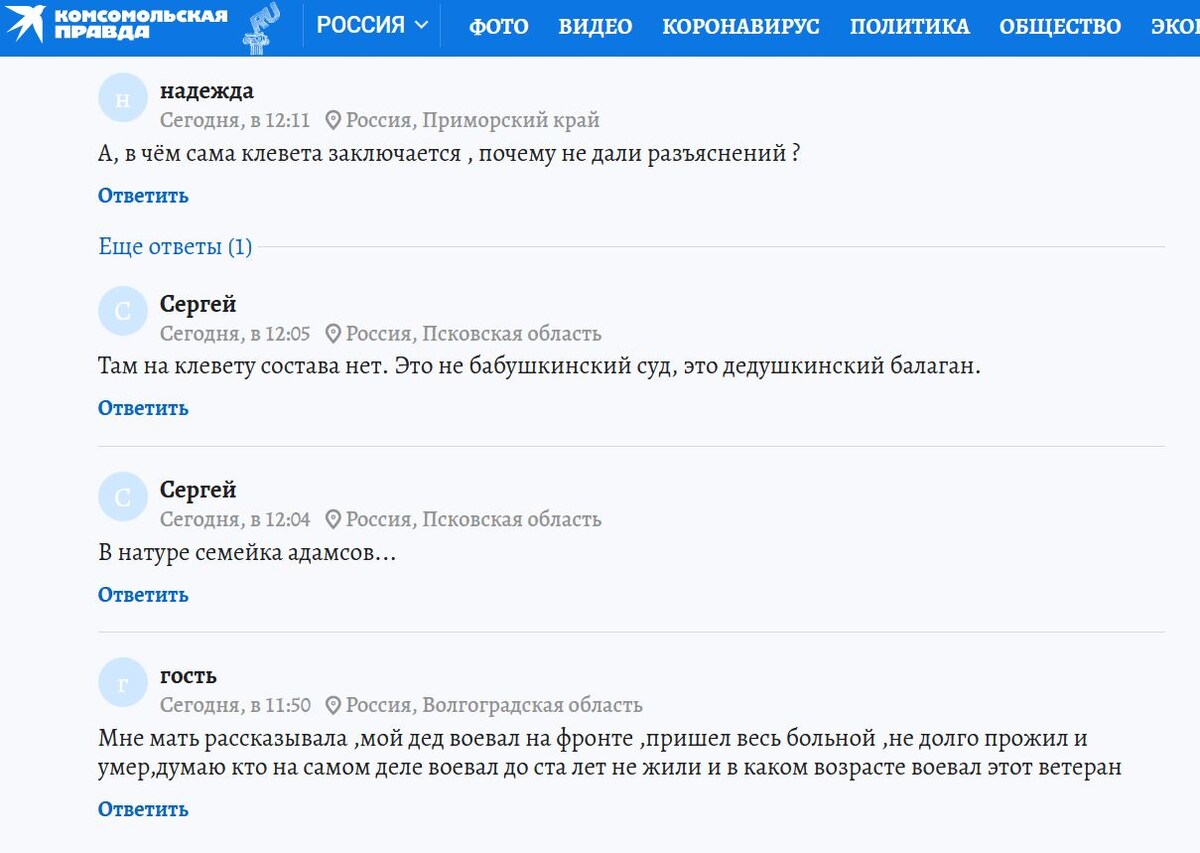Click the username гость
The width and height of the screenshot is (1200, 853).
[188, 676]
